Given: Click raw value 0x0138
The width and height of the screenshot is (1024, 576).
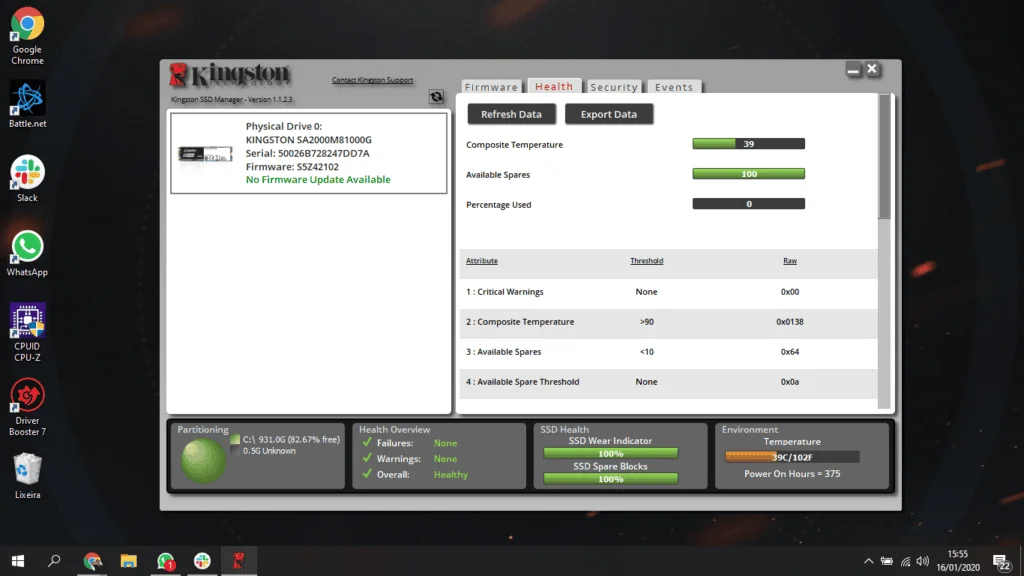Looking at the screenshot, I should [790, 322].
